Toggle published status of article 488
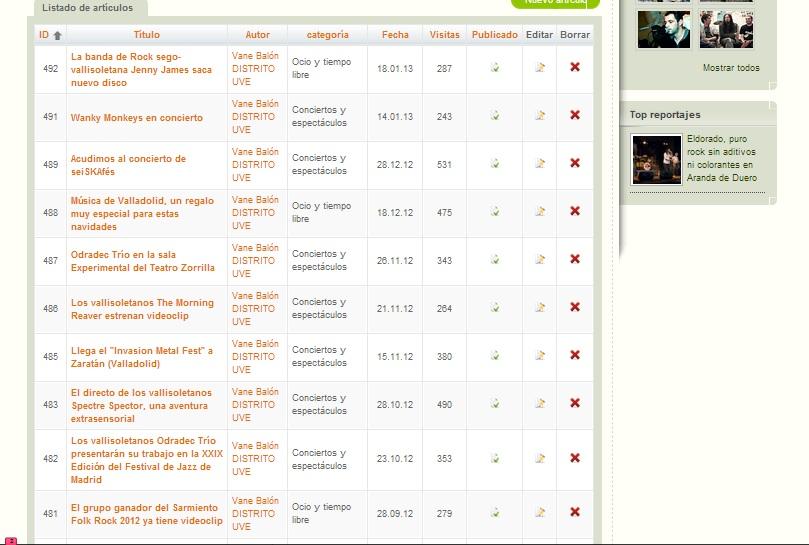Screen dimensions: 809x545 tap(495, 211)
